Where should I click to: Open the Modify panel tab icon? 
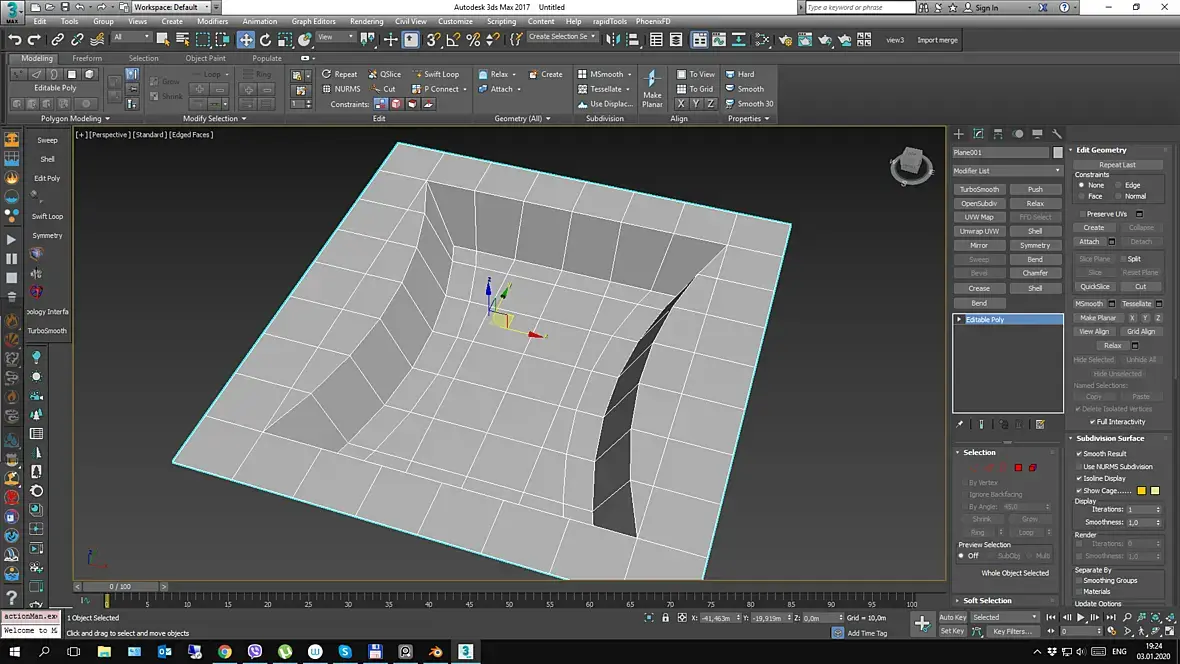[978, 133]
